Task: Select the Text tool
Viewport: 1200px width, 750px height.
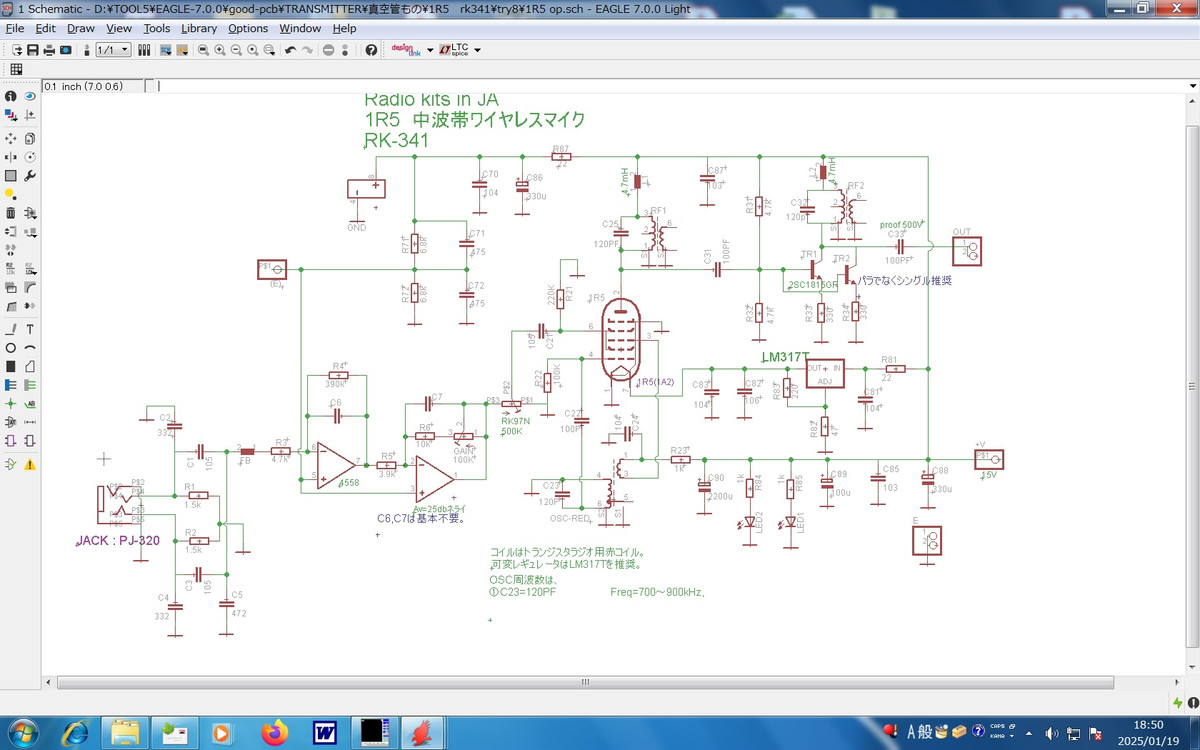Action: point(30,328)
